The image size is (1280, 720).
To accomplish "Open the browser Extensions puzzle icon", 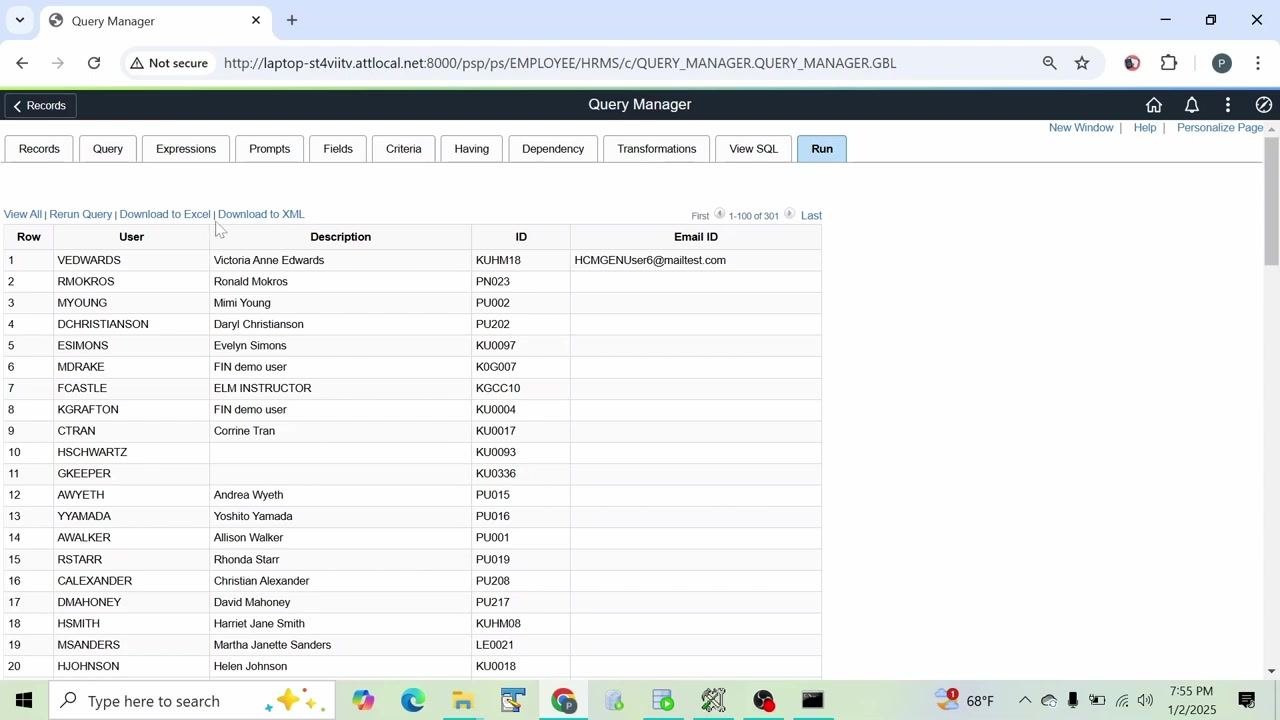I will click(1169, 63).
